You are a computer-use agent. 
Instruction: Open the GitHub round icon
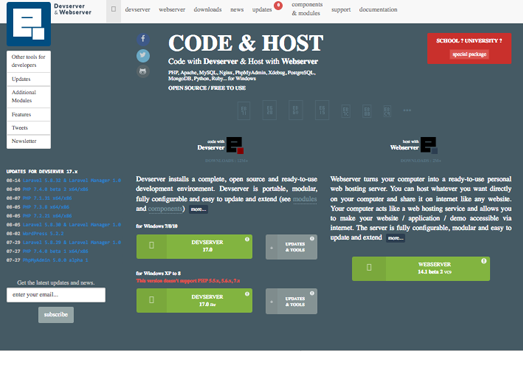pyautogui.click(x=143, y=71)
